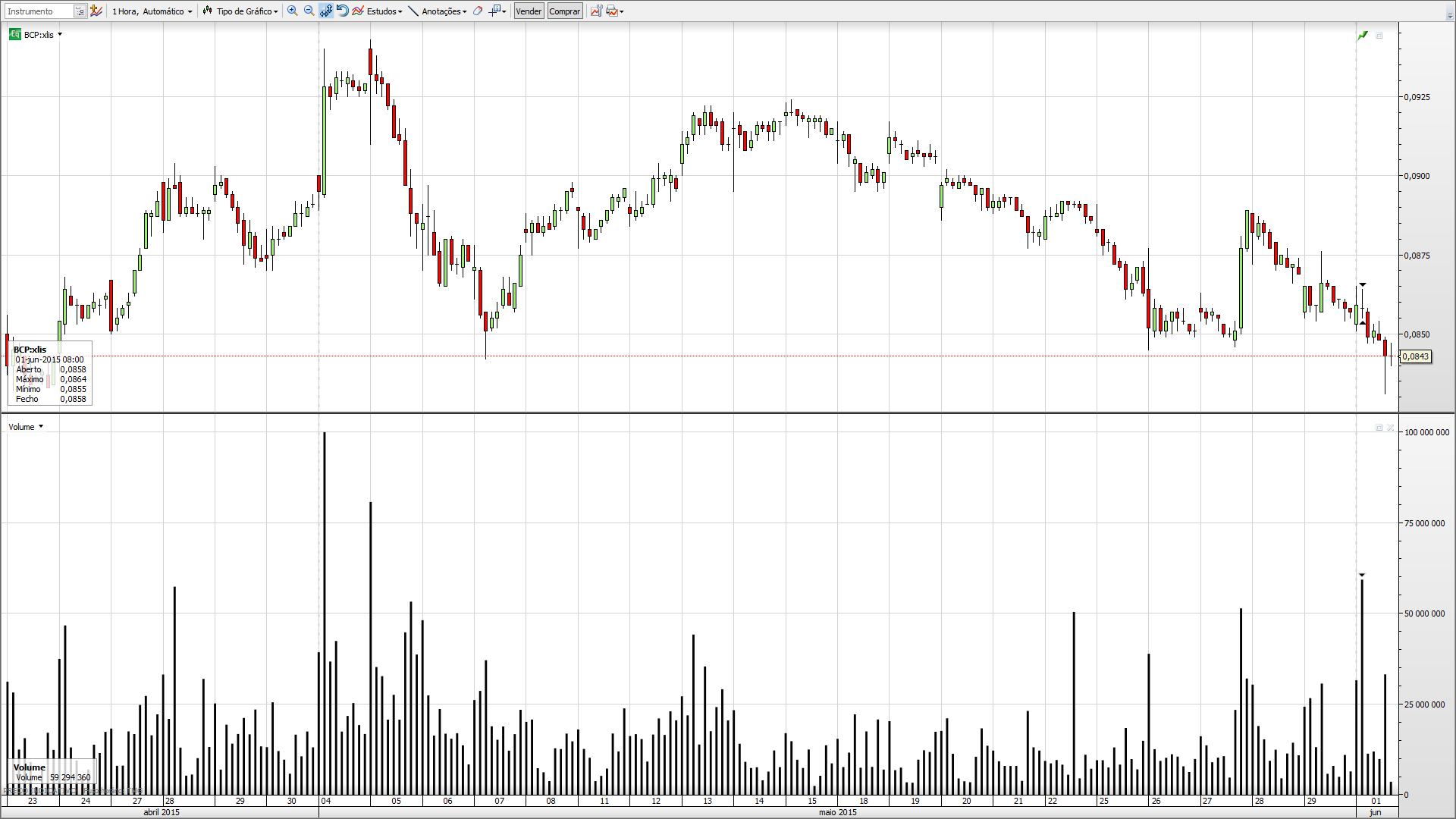The image size is (1456, 819).
Task: Click the chart star icon beside instrument field
Action: (96, 11)
